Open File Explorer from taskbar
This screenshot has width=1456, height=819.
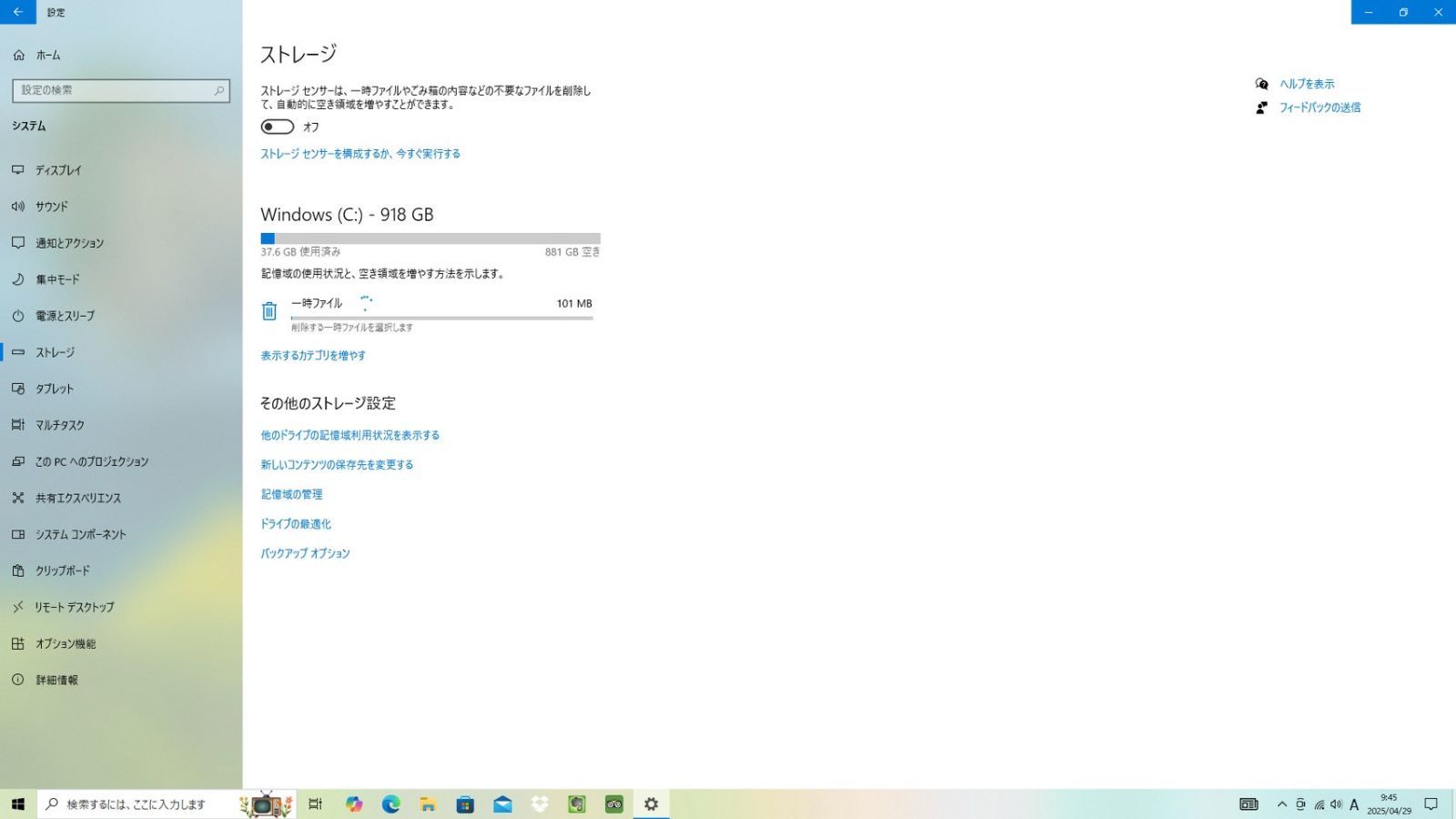tap(428, 804)
